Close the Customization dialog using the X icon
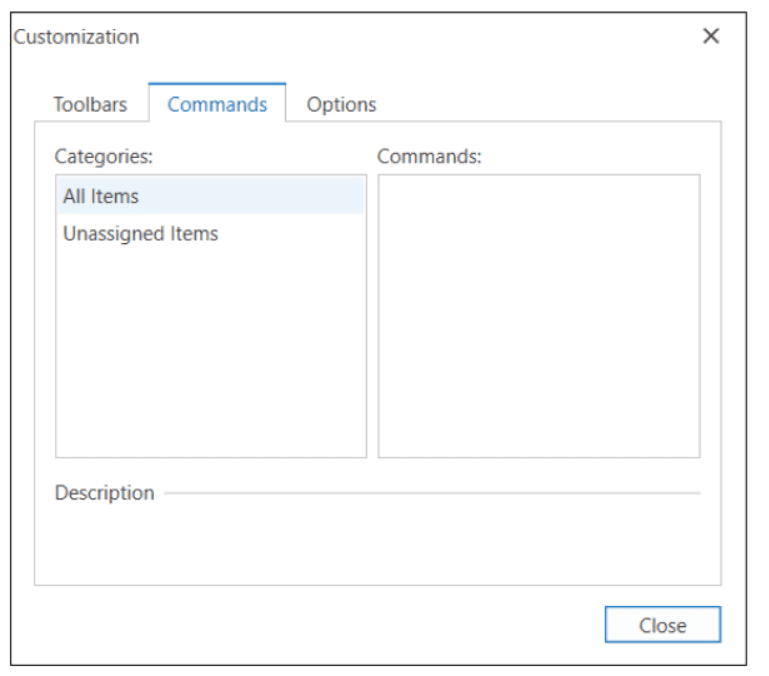This screenshot has height=676, width=769. coord(711,37)
